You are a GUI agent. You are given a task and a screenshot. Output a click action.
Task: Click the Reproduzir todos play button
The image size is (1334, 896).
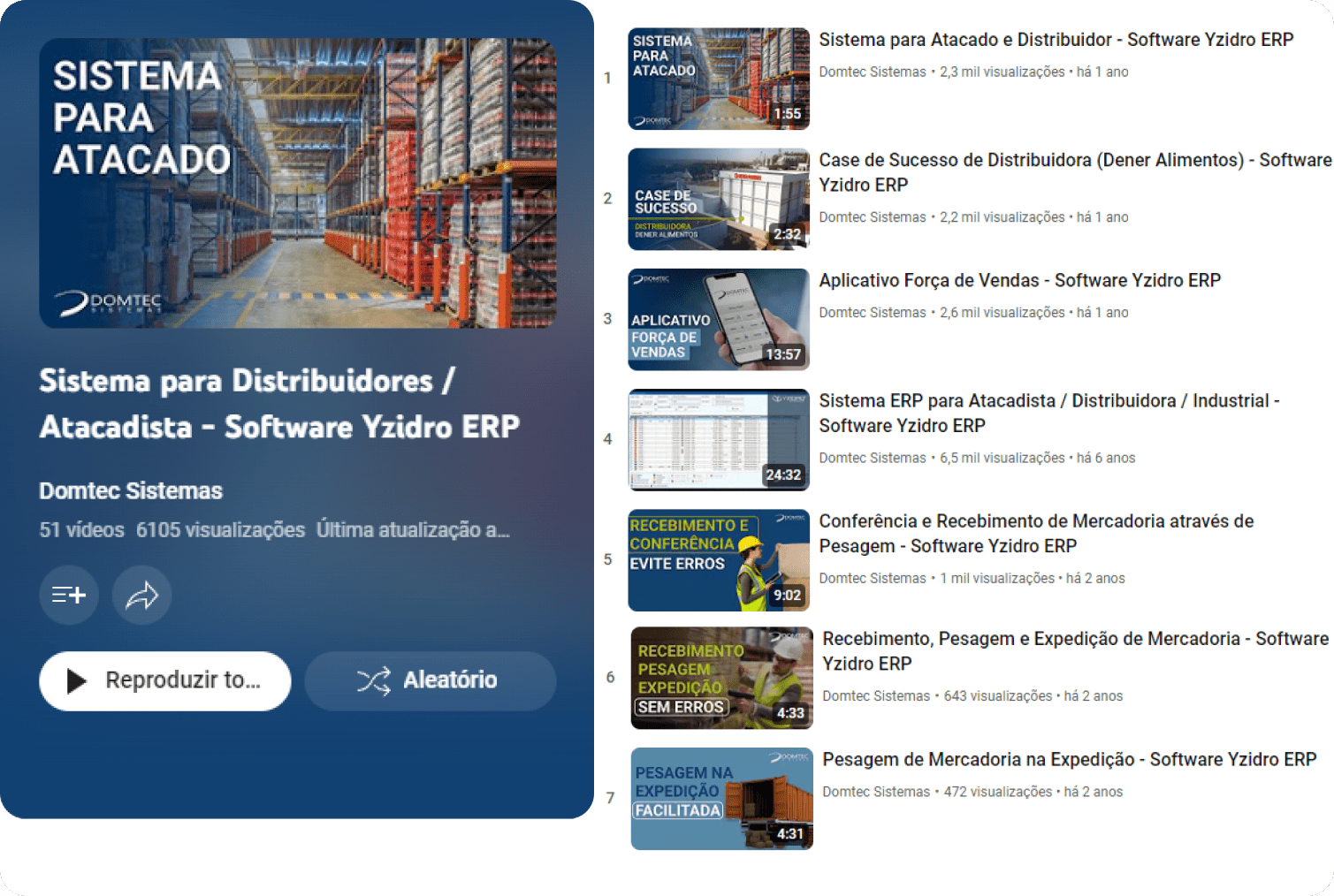coord(165,680)
